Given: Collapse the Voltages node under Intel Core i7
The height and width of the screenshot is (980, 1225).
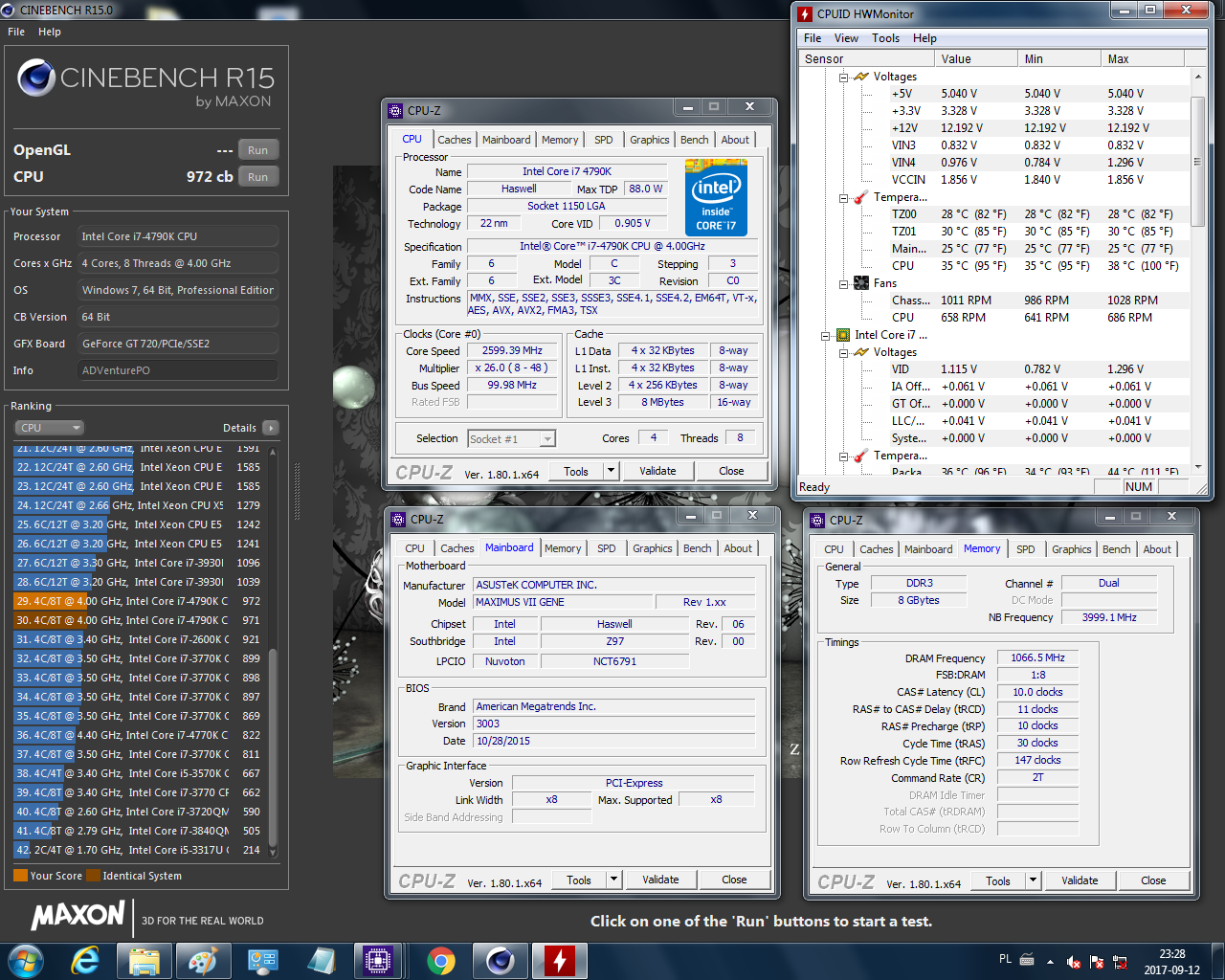Looking at the screenshot, I should 843,352.
